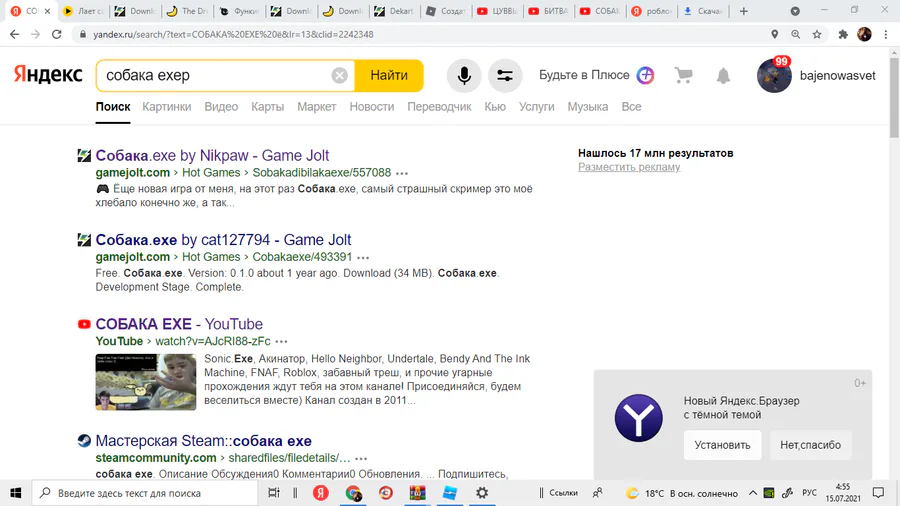900x506 pixels.
Task: Open Settings gear on taskbar
Action: 482,493
